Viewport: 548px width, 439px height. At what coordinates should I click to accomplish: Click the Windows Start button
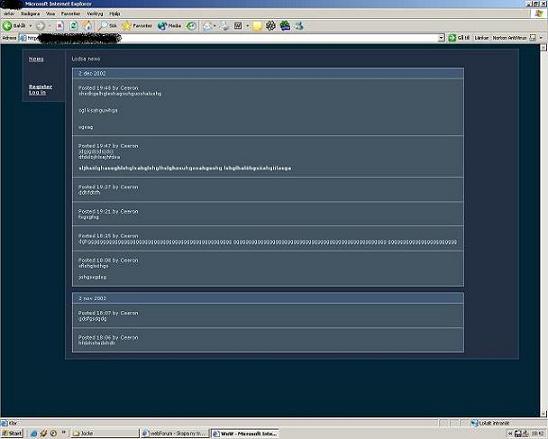click(x=12, y=433)
